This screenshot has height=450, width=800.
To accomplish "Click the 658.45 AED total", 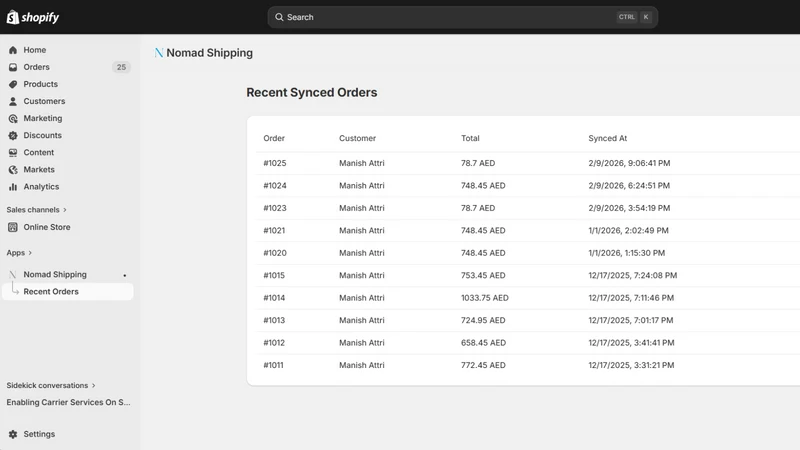I will click(483, 343).
